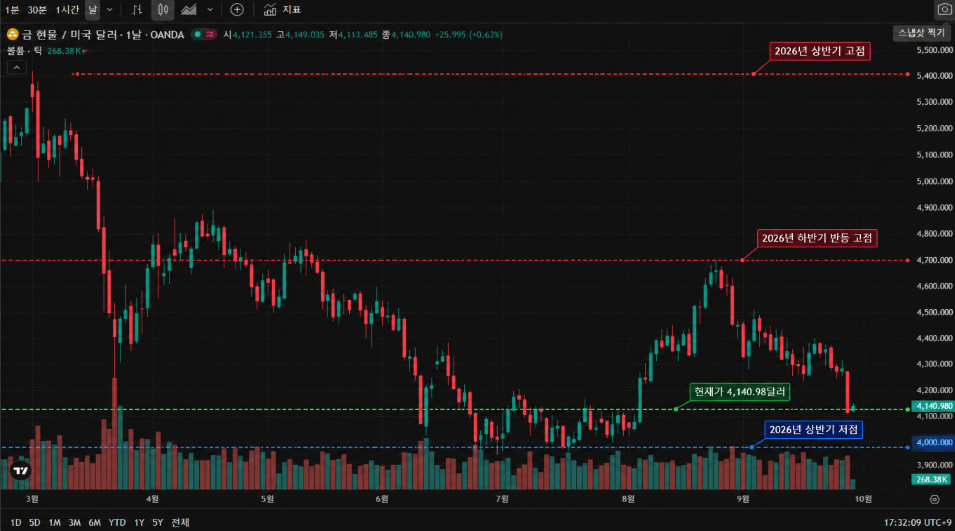Set range to 1D
This screenshot has width=955, height=531.
point(16,522)
